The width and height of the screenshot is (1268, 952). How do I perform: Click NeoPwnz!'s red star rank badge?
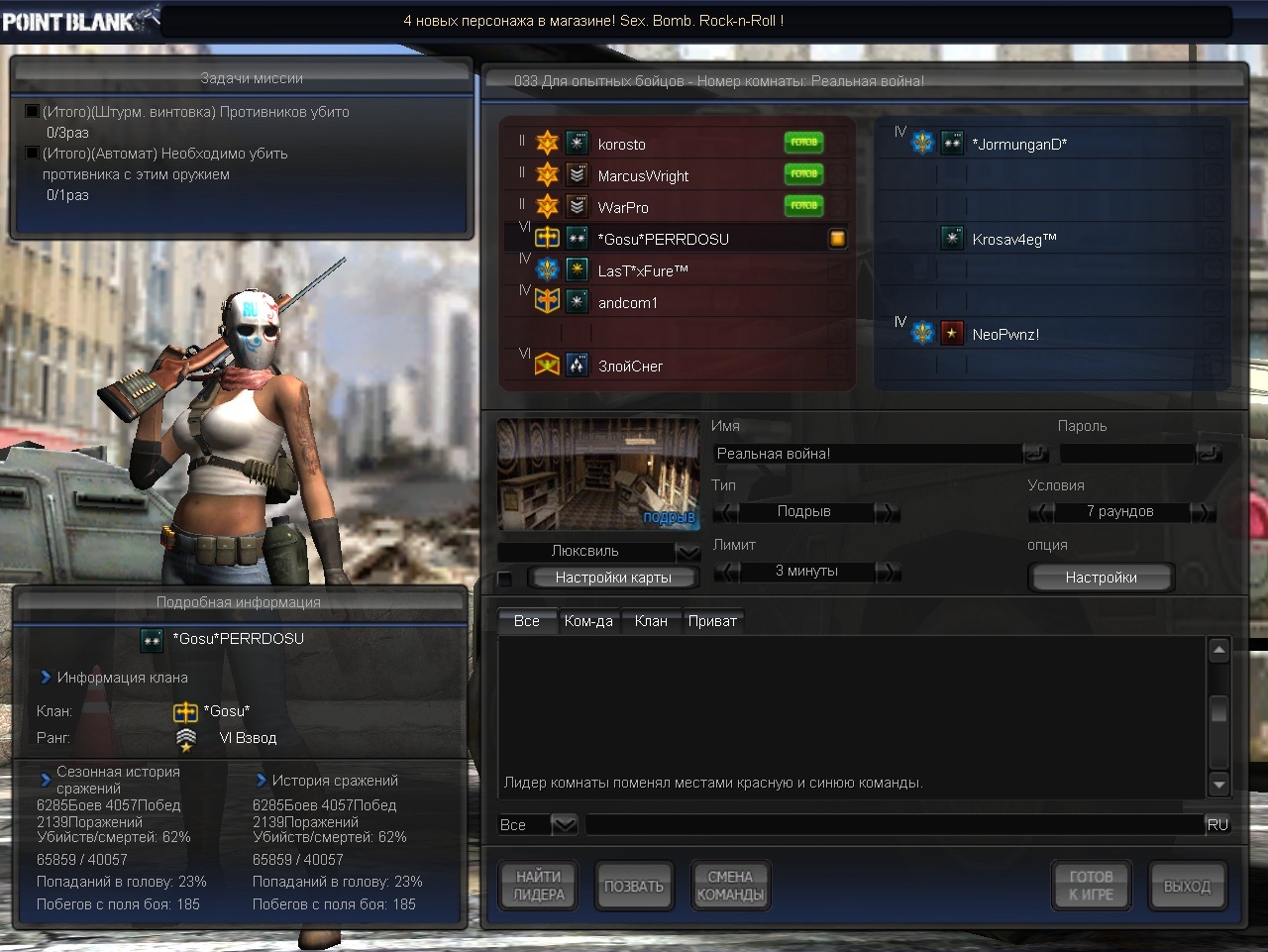pos(952,333)
